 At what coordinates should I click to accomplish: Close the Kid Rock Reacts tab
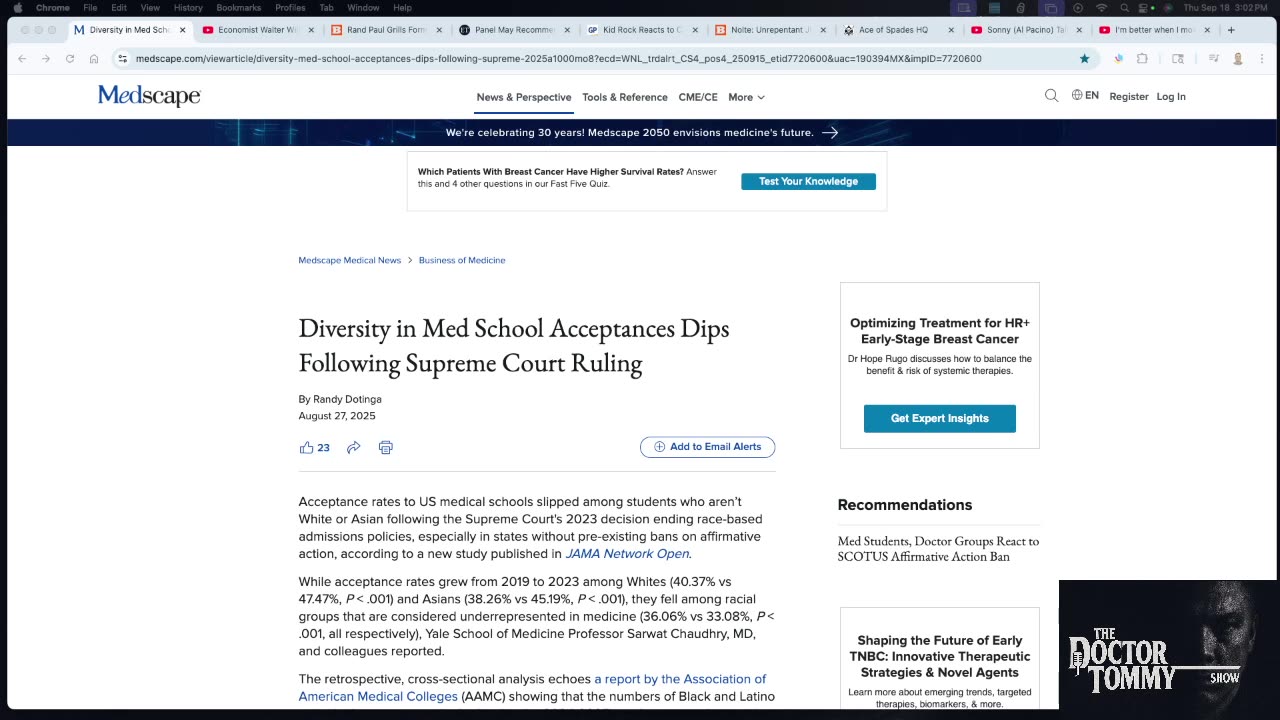click(695, 30)
